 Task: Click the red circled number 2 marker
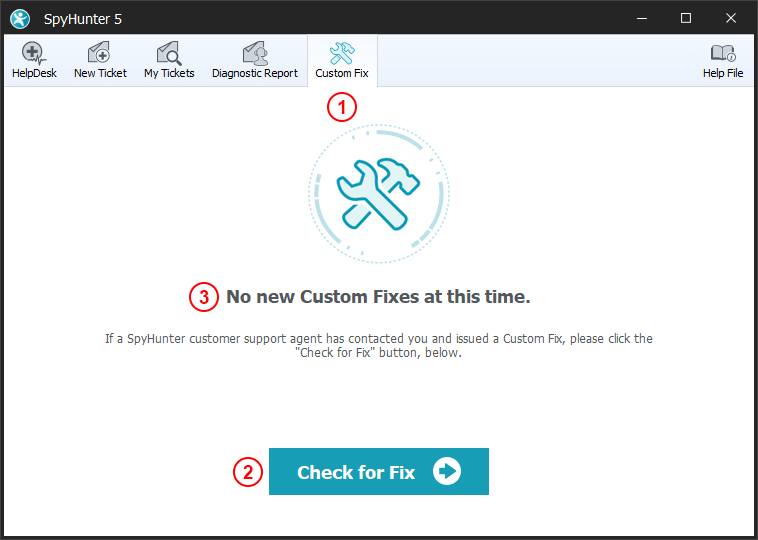coord(248,472)
